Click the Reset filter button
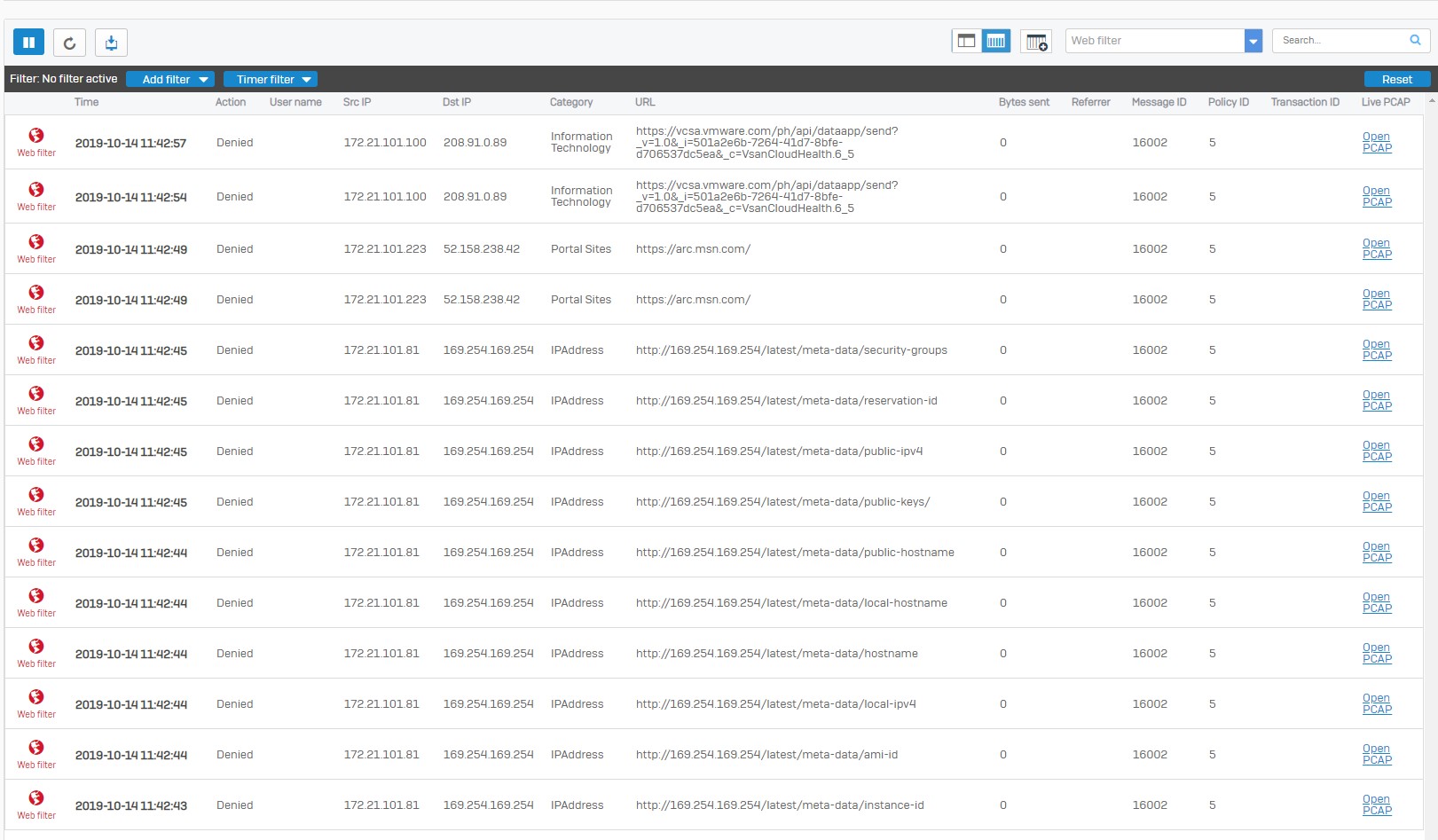This screenshot has width=1438, height=840. point(1396,79)
